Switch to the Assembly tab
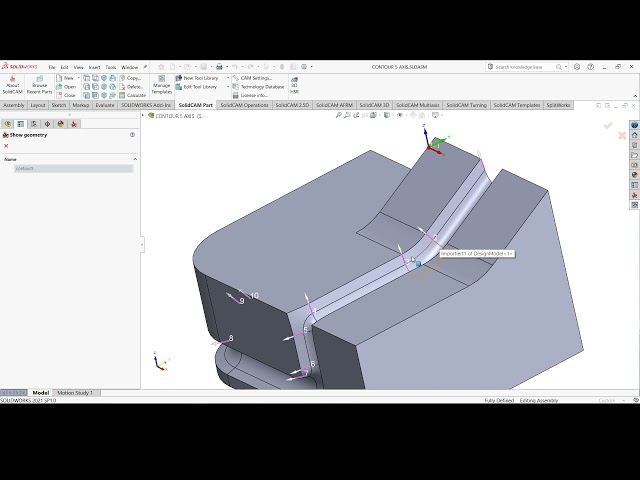This screenshot has height=480, width=640. (x=14, y=105)
